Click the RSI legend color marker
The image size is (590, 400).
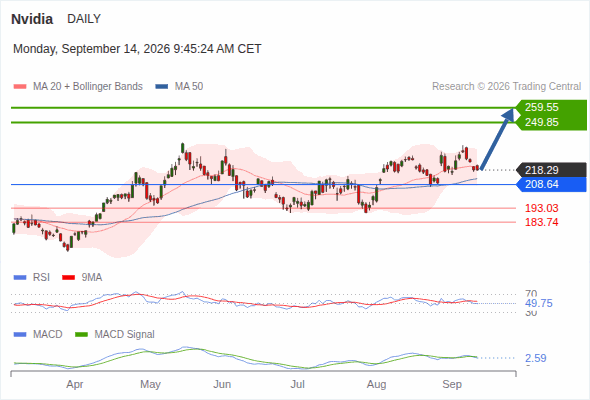coord(20,278)
